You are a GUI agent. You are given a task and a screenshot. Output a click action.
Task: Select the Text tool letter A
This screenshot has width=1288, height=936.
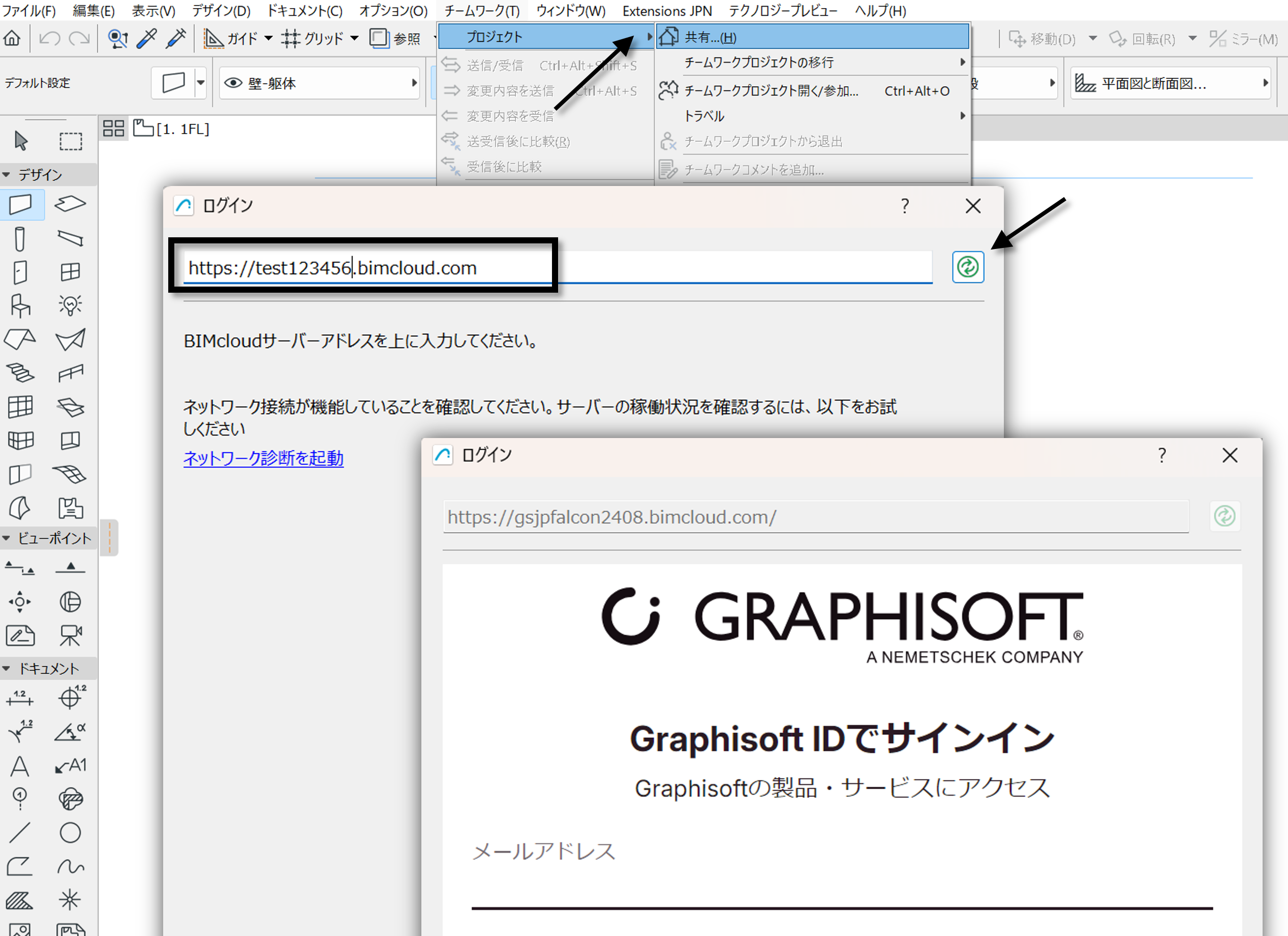click(x=20, y=766)
